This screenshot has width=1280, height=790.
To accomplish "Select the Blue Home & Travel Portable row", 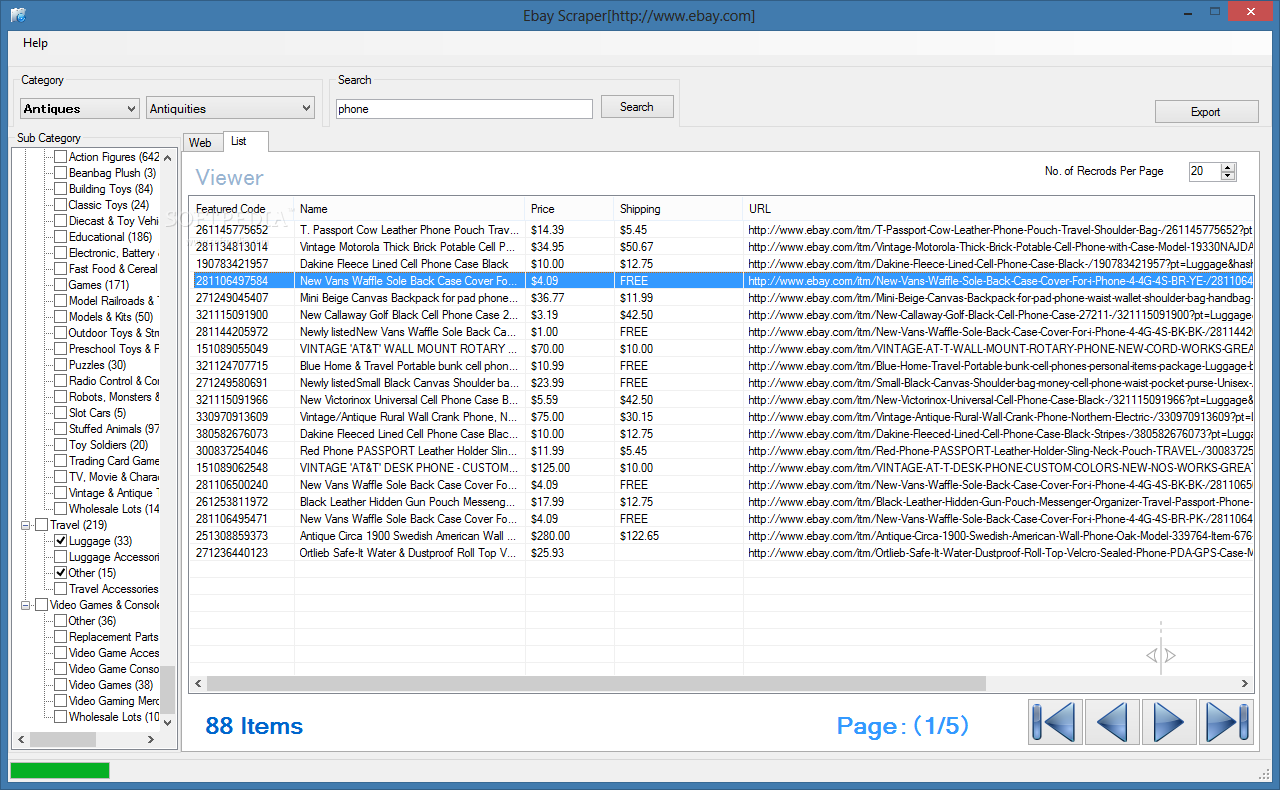I will click(722, 366).
